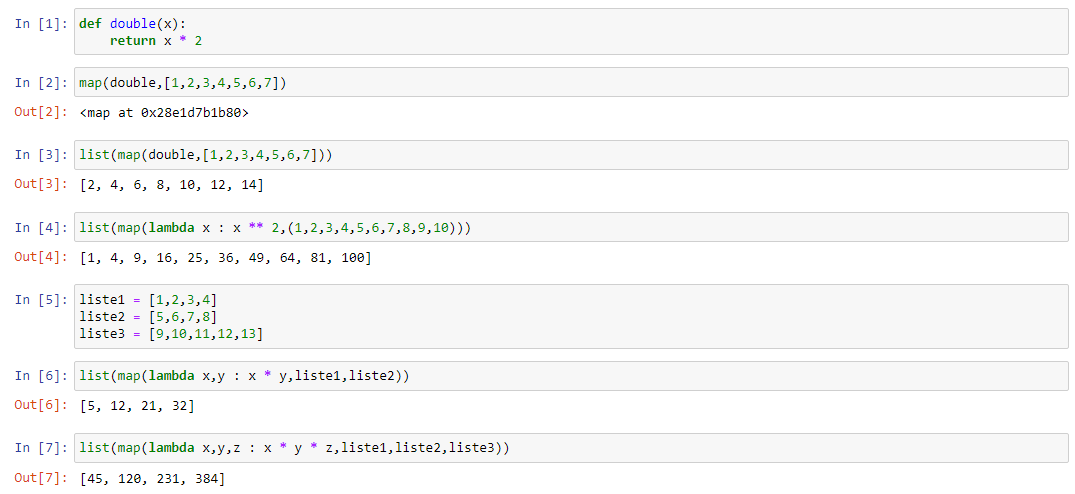Click output [45, 120, 231, 384]
1075x494 pixels.
[x=152, y=479]
